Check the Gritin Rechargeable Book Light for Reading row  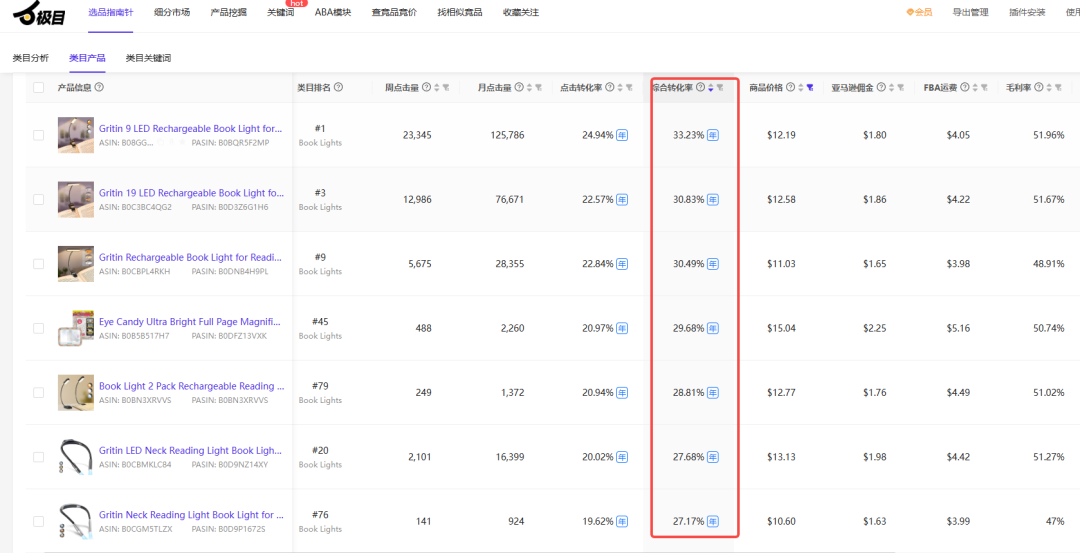[x=39, y=264]
